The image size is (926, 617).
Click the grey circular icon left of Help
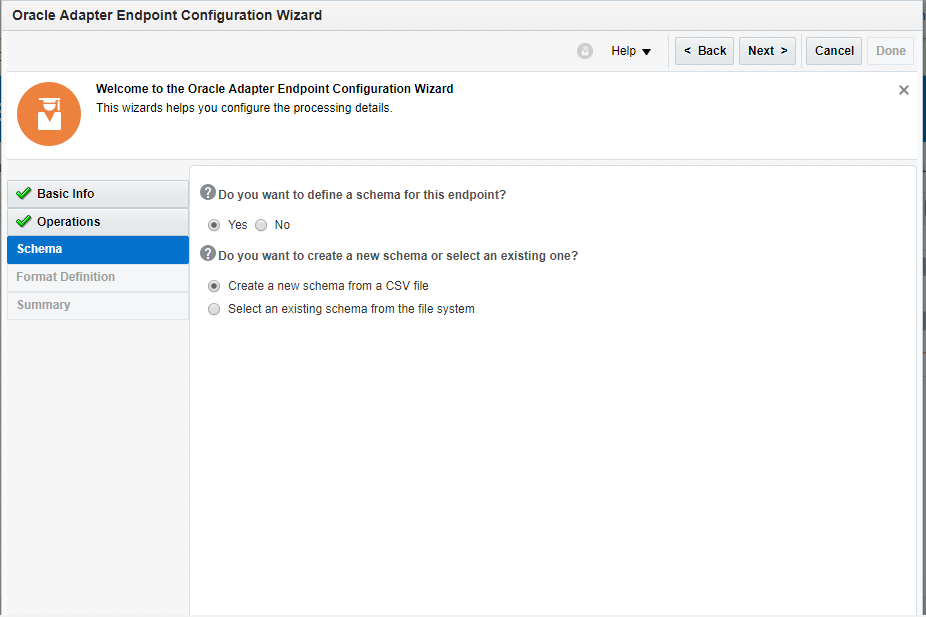(x=585, y=51)
